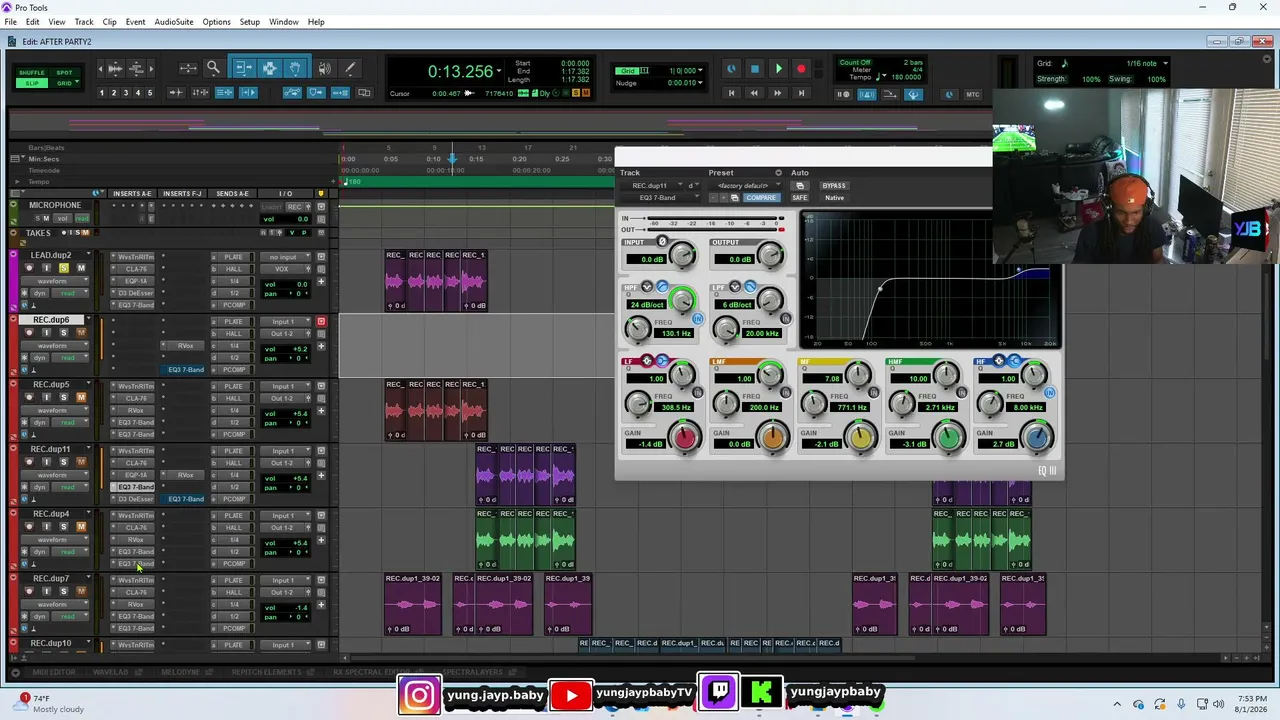
Task: Stop the transport
Action: click(755, 69)
